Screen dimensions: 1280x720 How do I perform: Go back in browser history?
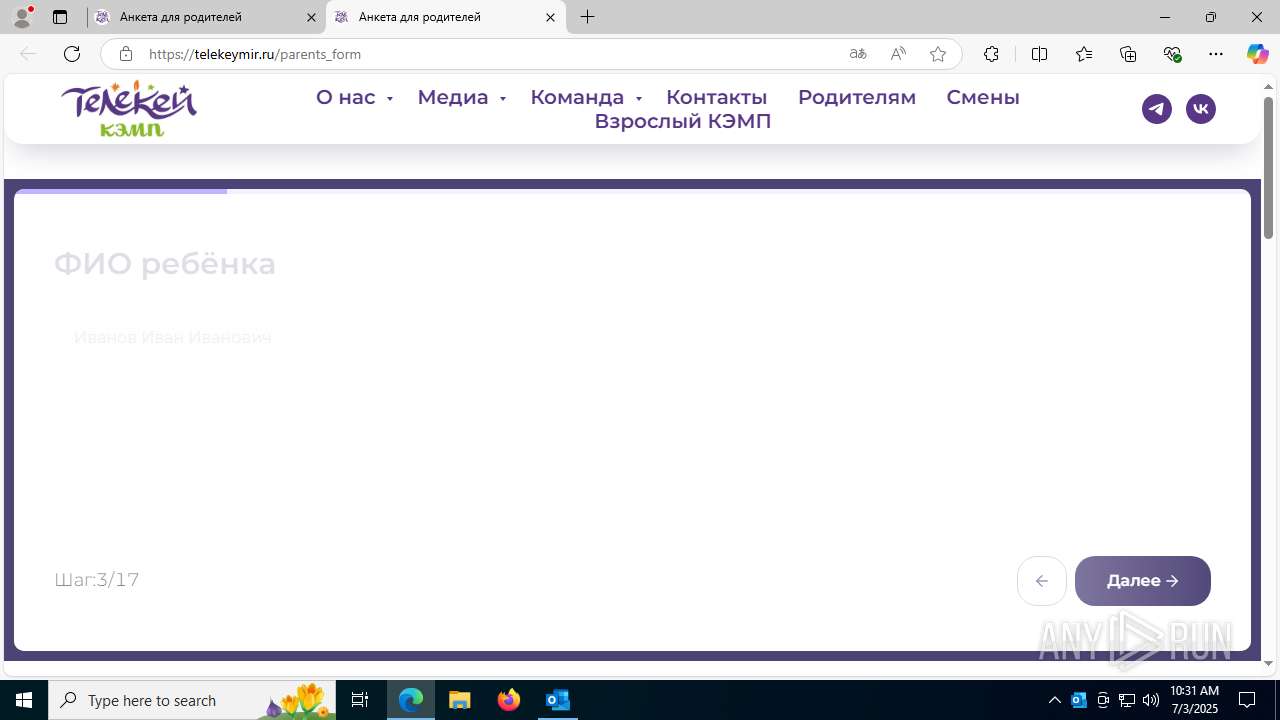click(x=28, y=54)
